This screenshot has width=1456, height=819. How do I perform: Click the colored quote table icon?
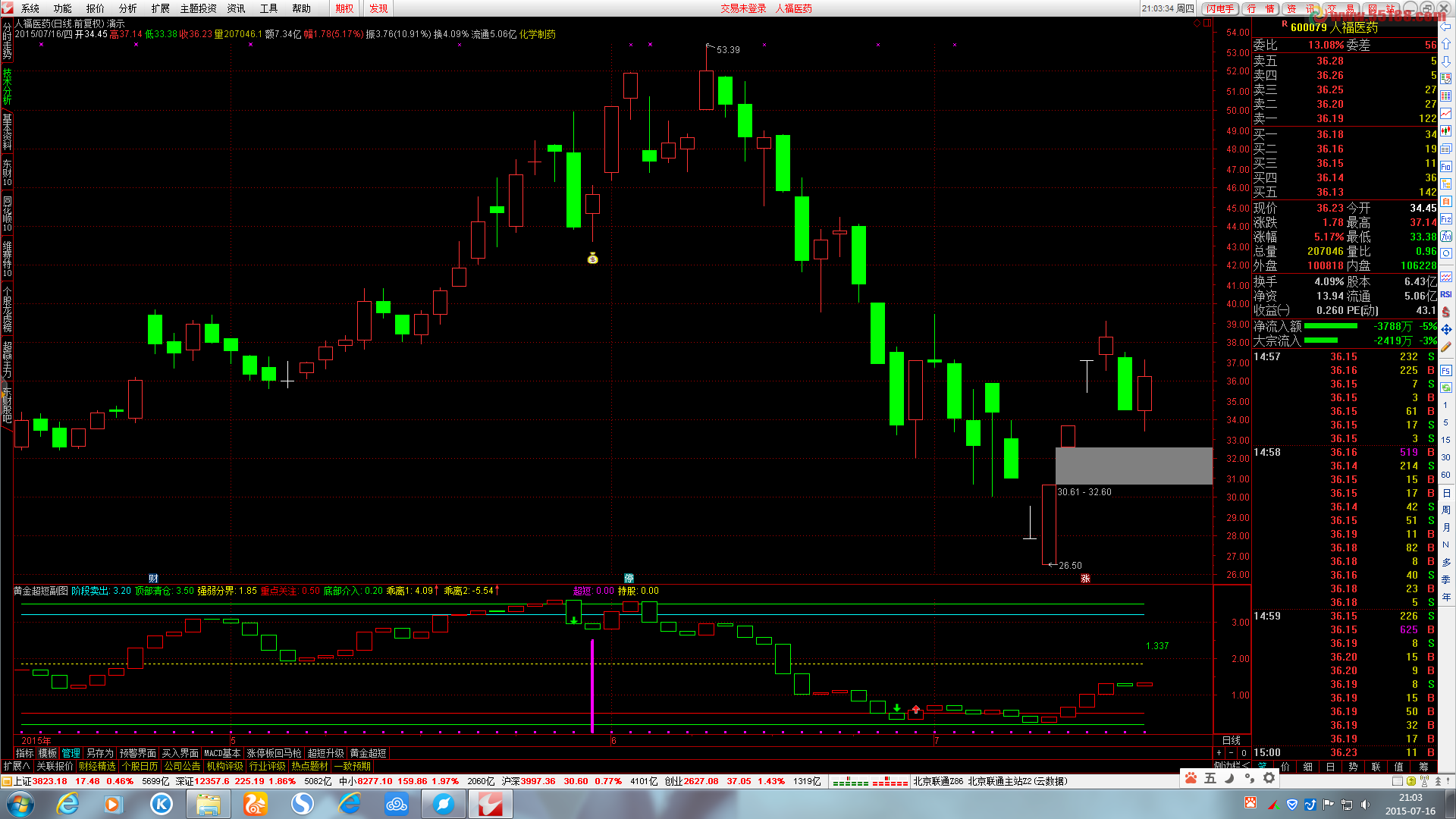point(1446,96)
